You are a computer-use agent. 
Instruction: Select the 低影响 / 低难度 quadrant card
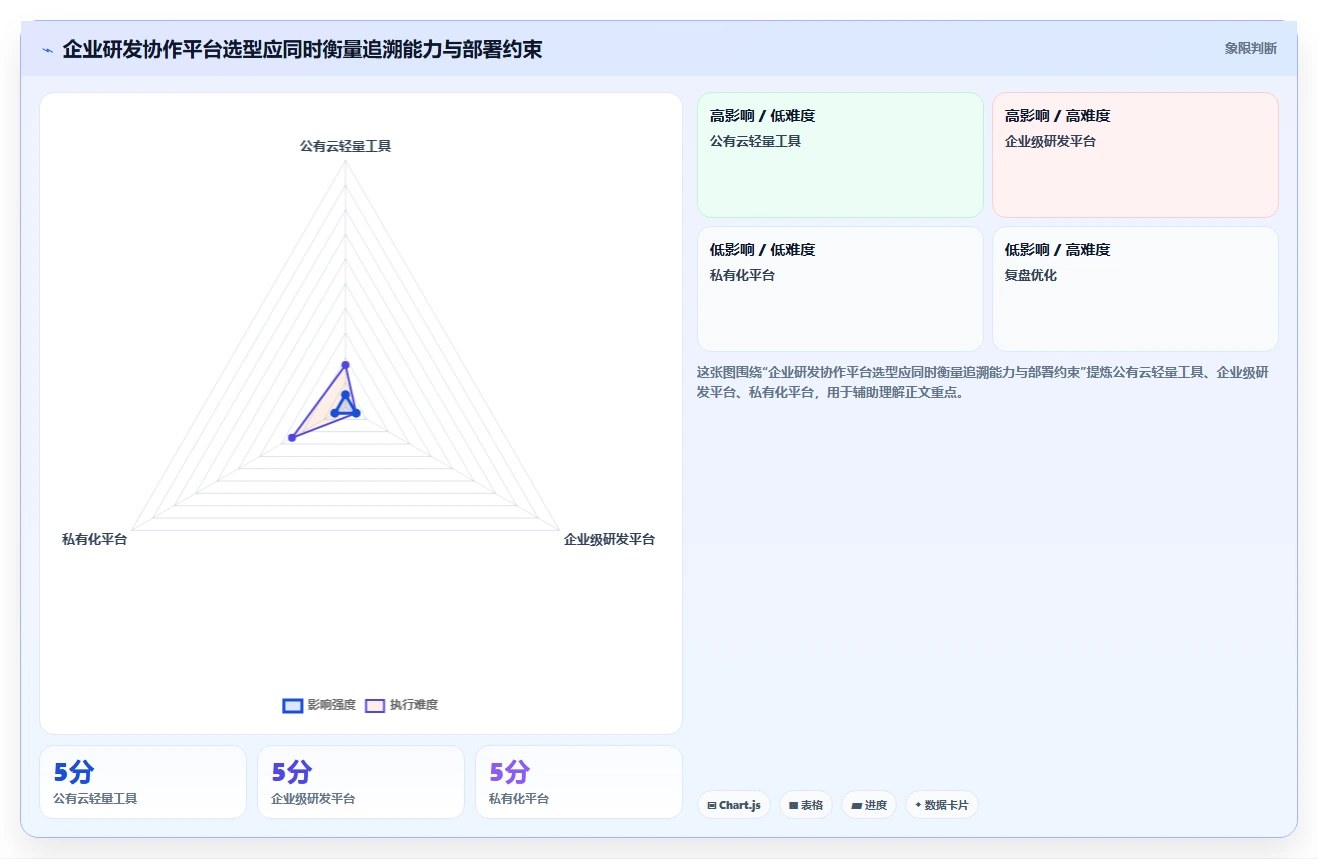pyautogui.click(x=840, y=289)
